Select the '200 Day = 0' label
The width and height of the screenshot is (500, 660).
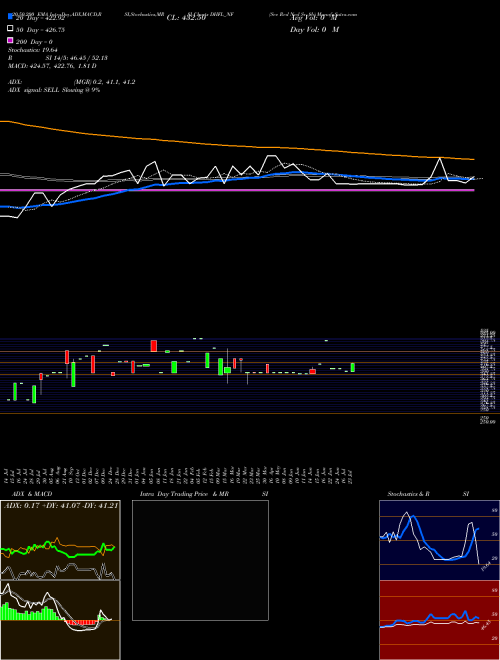tap(34, 42)
